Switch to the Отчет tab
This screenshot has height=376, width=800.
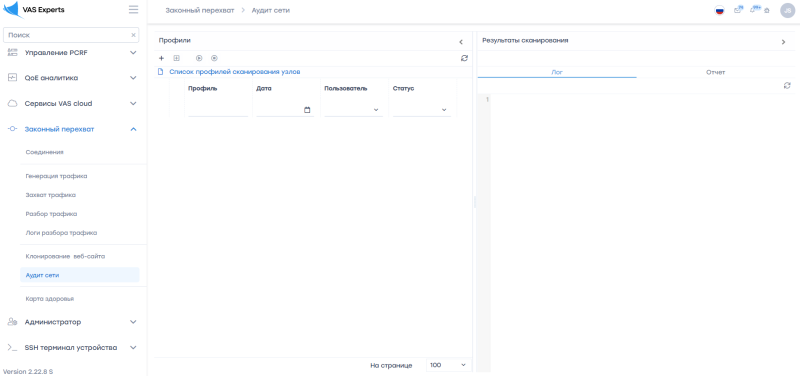(x=715, y=72)
